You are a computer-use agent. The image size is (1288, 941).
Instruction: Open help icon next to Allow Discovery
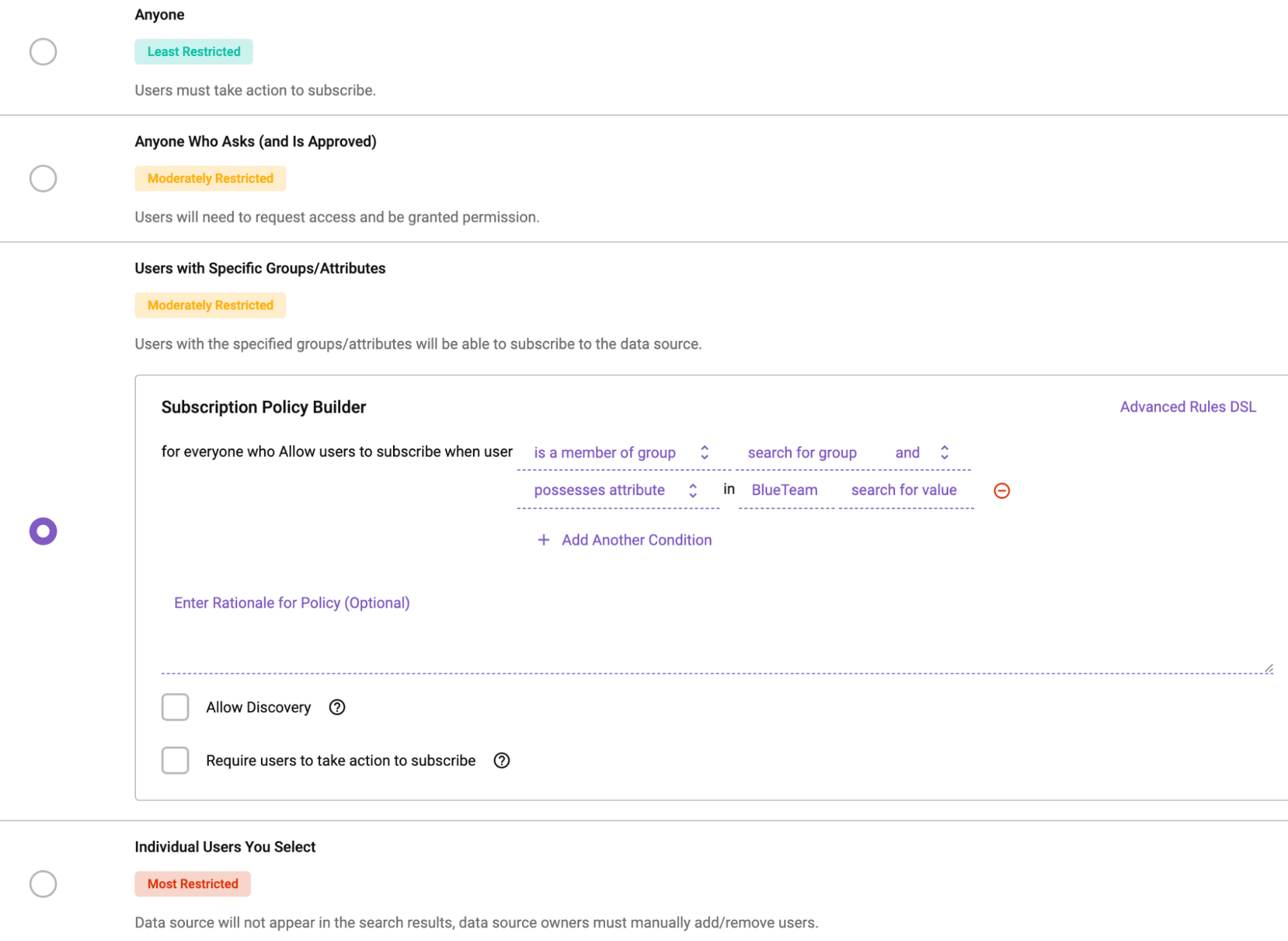(337, 707)
